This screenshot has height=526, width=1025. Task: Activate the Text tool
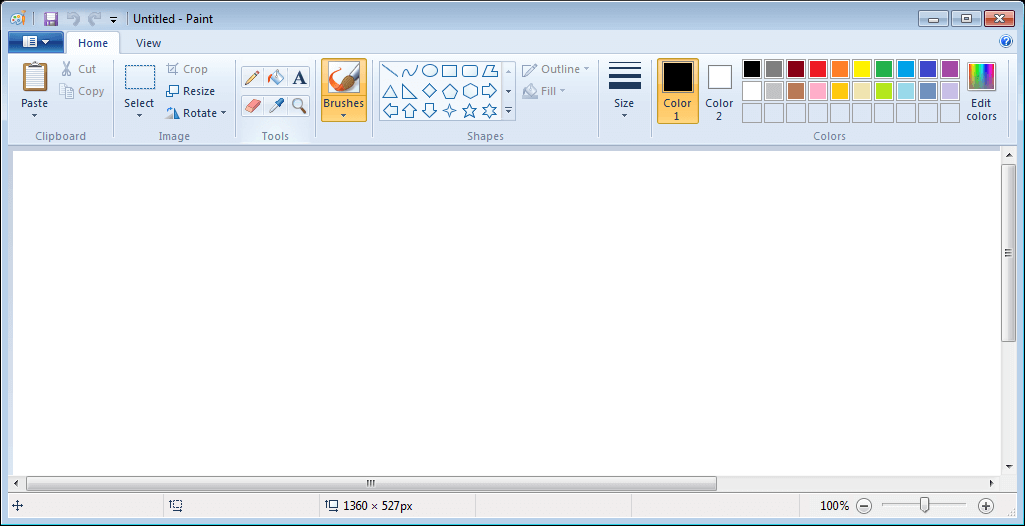pos(299,77)
